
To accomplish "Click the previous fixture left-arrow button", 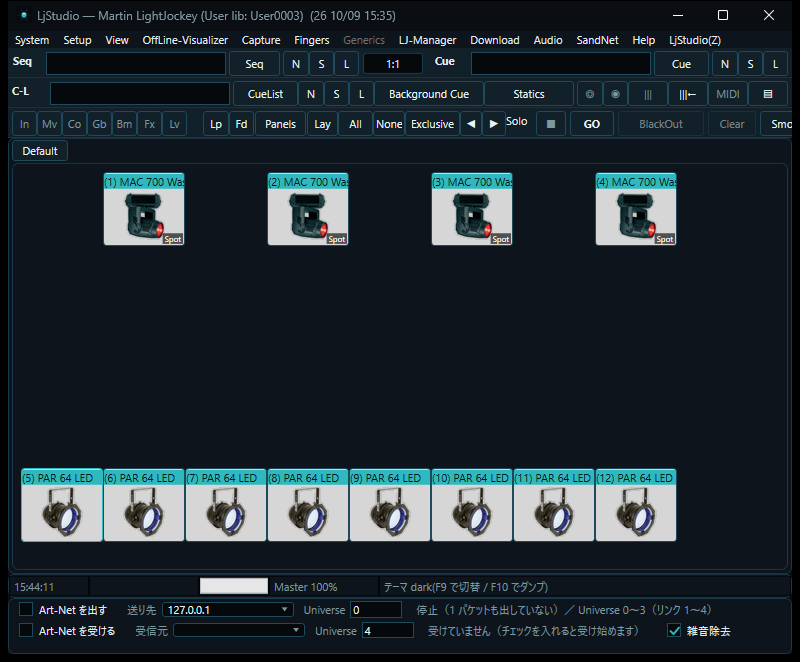I will (471, 124).
